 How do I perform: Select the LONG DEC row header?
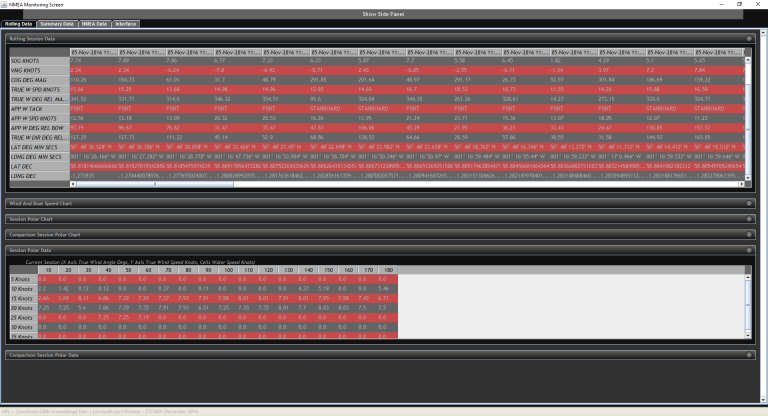pos(40,176)
